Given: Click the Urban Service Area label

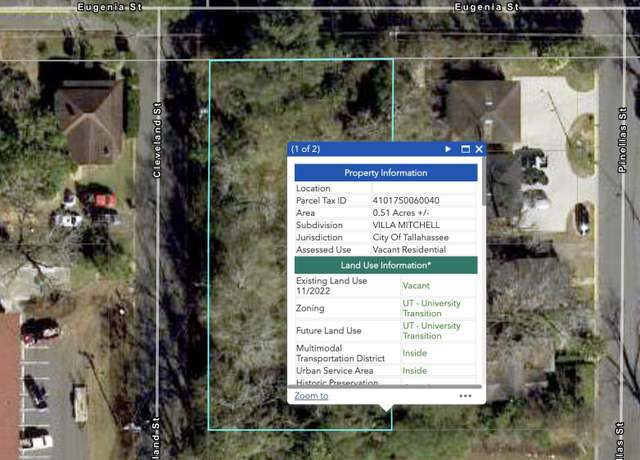Looking at the screenshot, I should click(334, 371).
